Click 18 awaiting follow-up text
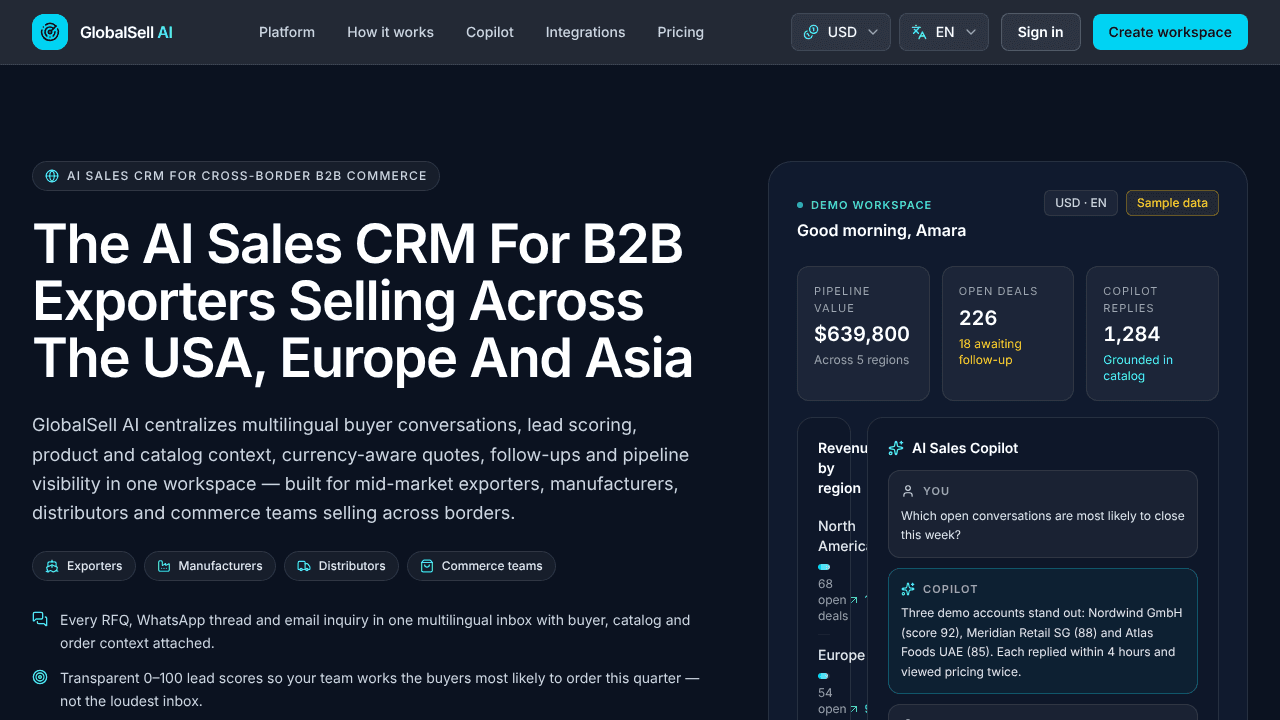 point(990,352)
